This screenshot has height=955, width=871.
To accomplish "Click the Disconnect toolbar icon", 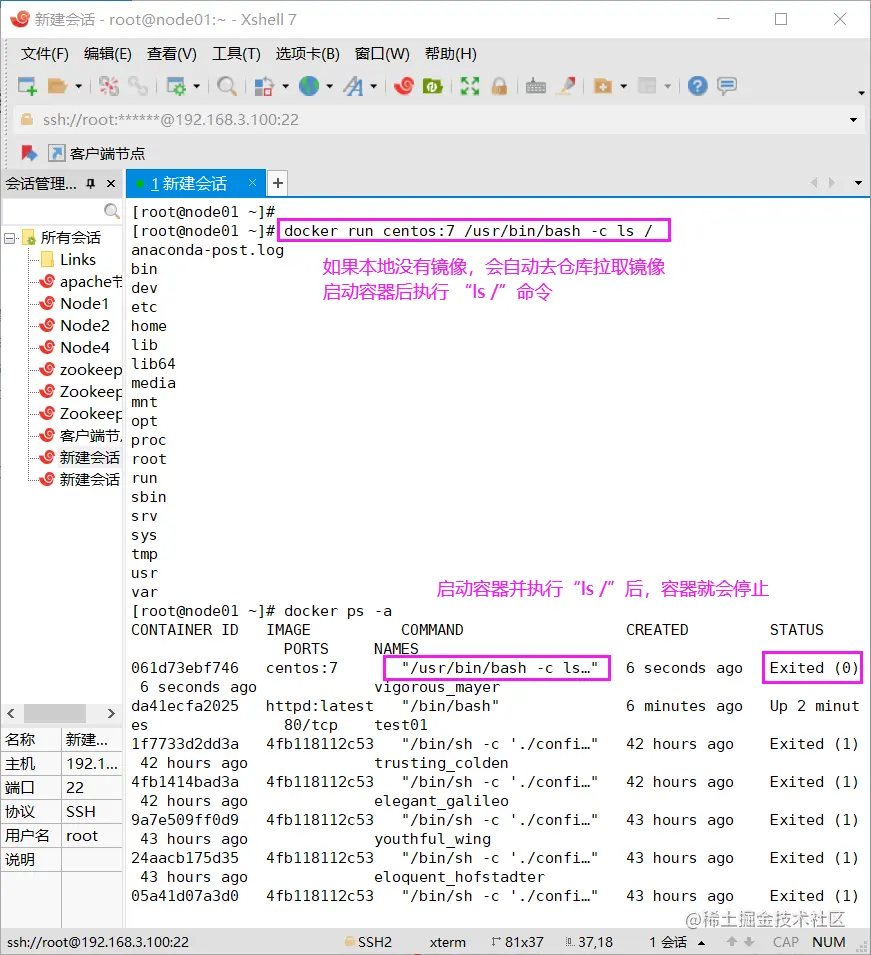I will (x=109, y=86).
